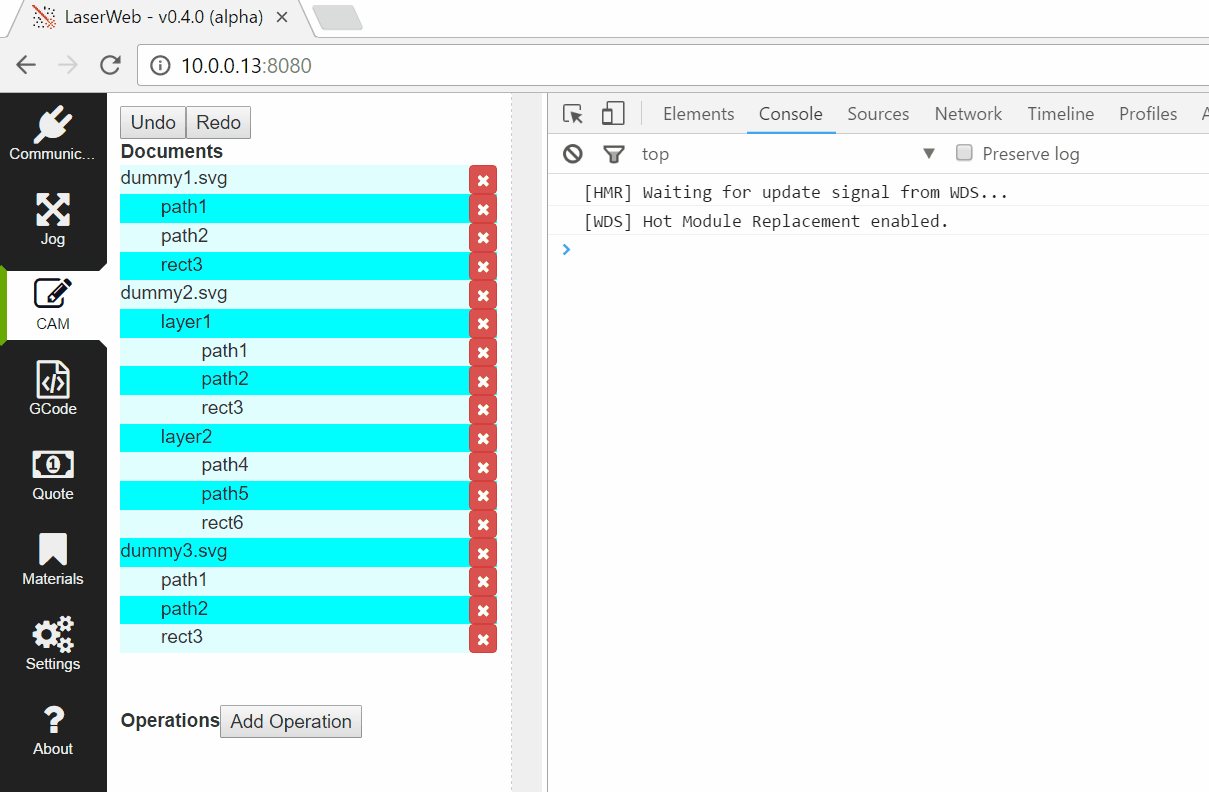Delete path1 under dummy3.svg
Viewport: 1209px width, 792px height.
[x=483, y=582]
